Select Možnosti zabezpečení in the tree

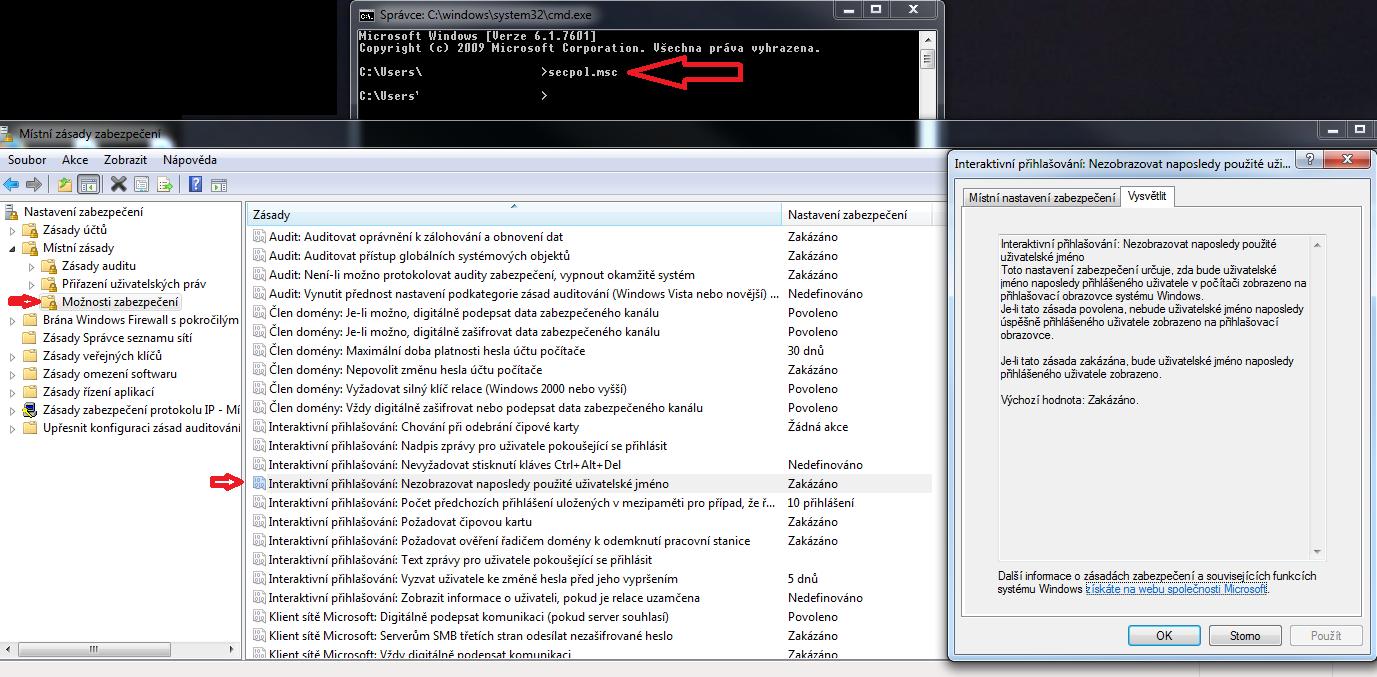(119, 302)
